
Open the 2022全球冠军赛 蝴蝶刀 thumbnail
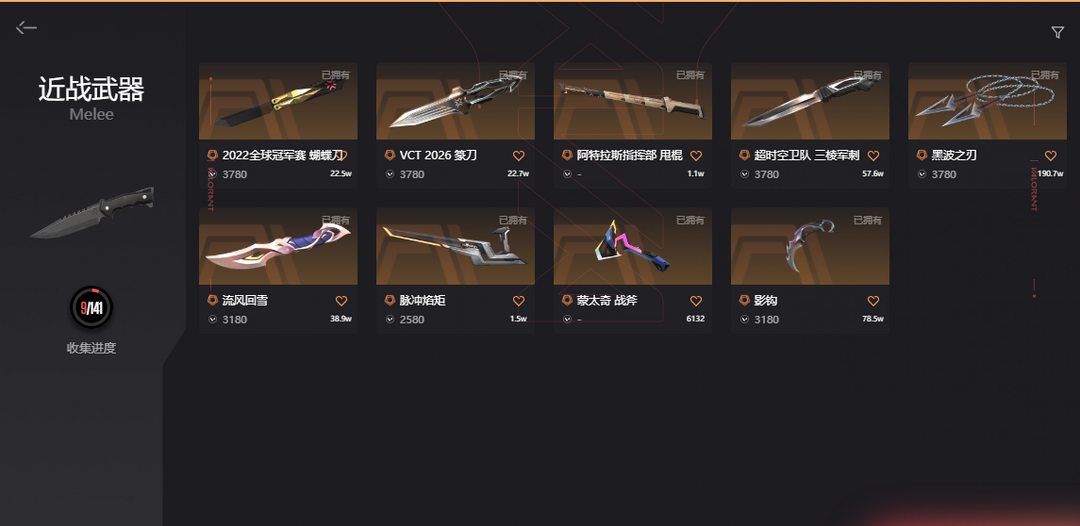(x=278, y=101)
